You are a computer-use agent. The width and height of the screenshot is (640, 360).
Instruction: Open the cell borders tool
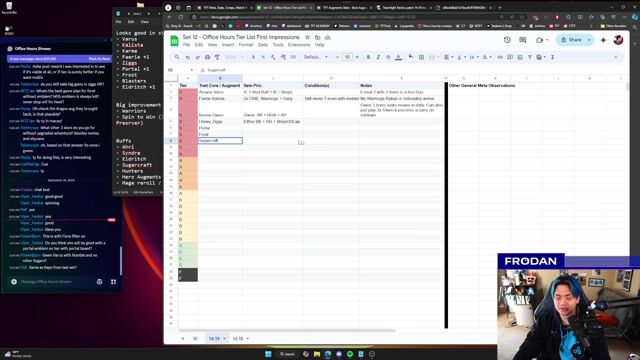(x=421, y=57)
